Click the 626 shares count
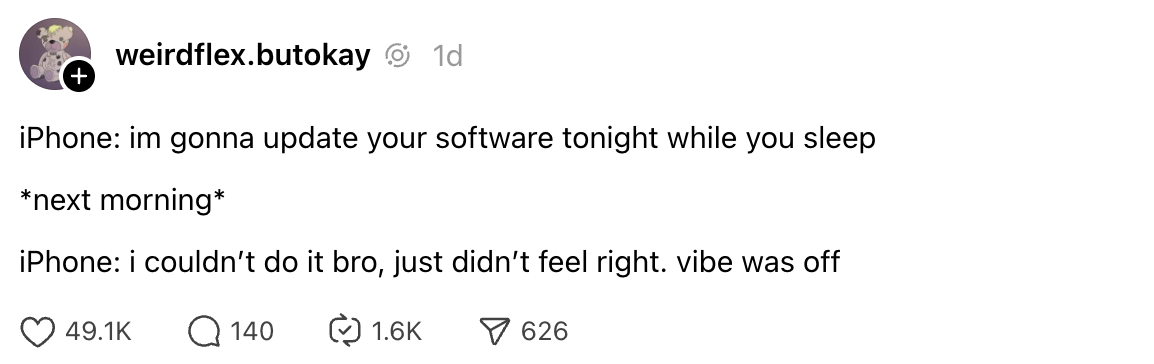The height and width of the screenshot is (364, 1154). click(x=545, y=331)
